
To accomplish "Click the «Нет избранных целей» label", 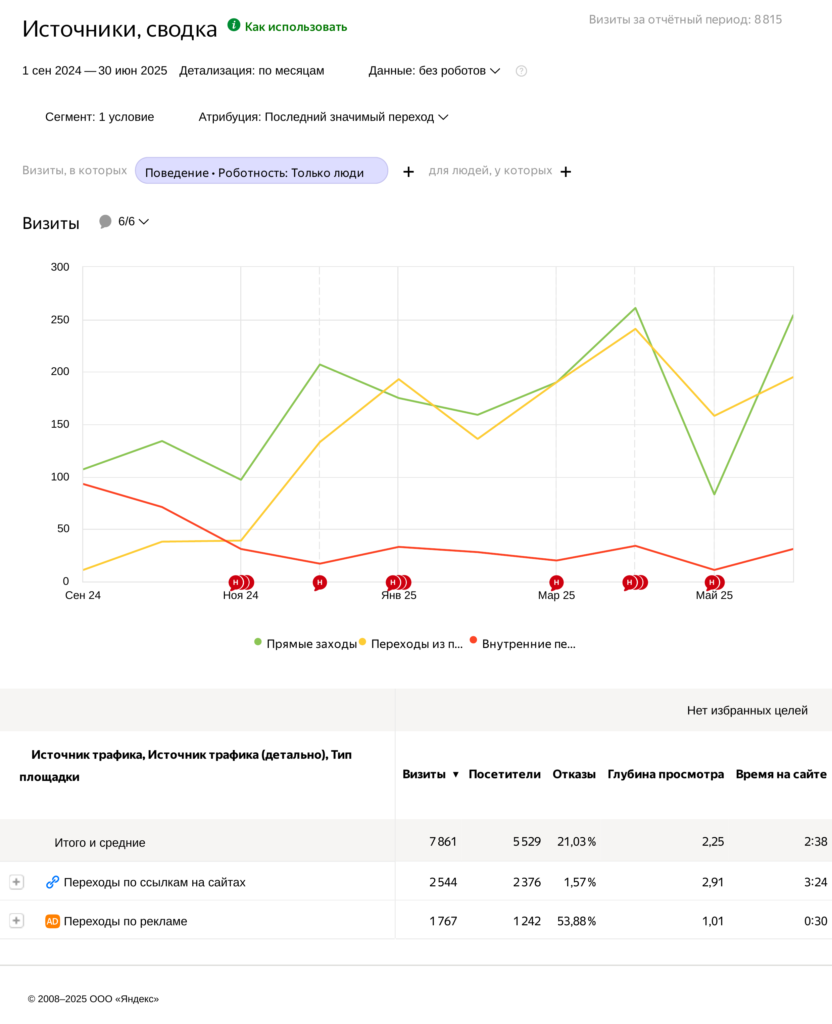I will tap(747, 711).
